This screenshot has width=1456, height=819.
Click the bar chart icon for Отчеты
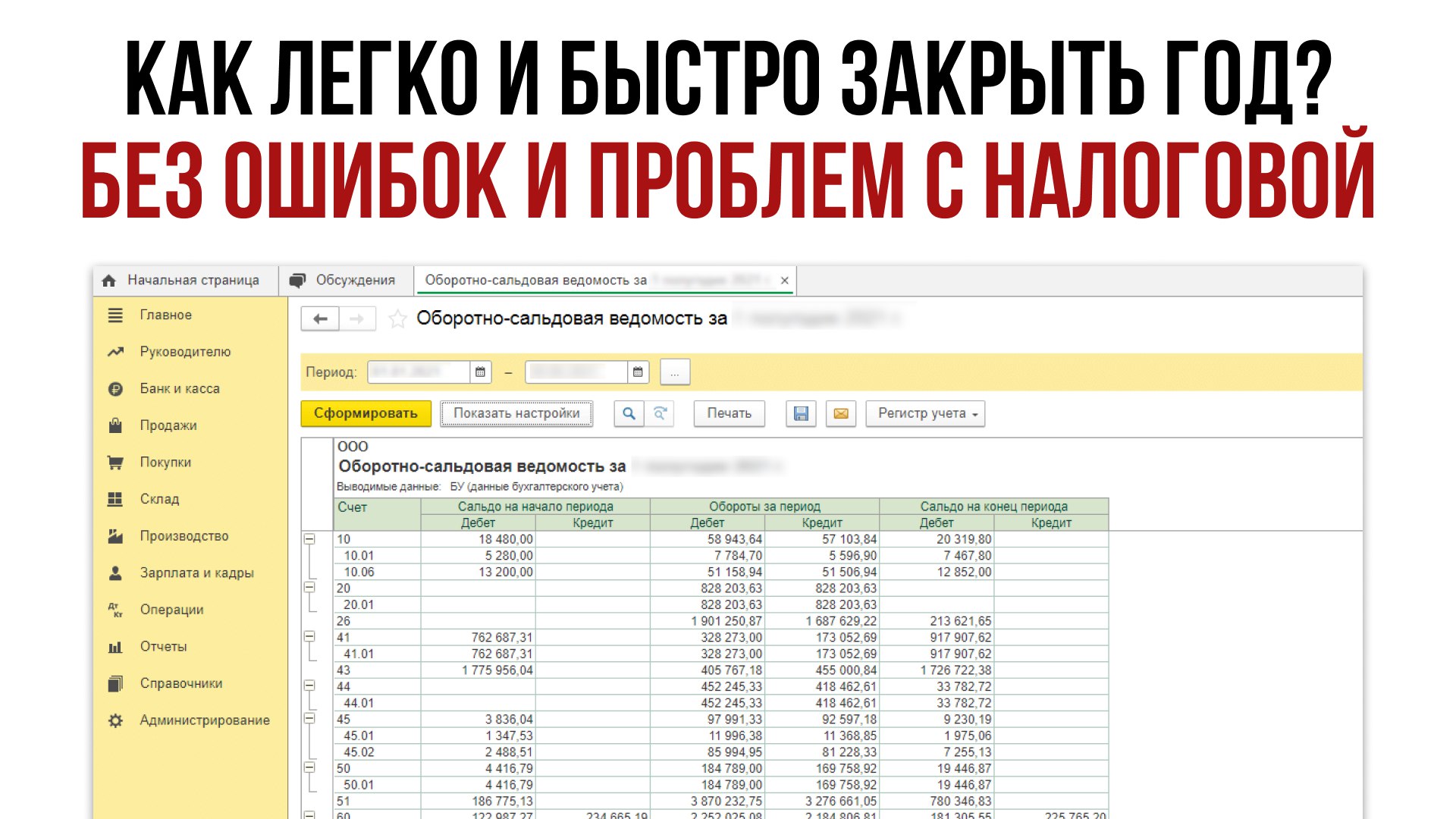[115, 647]
